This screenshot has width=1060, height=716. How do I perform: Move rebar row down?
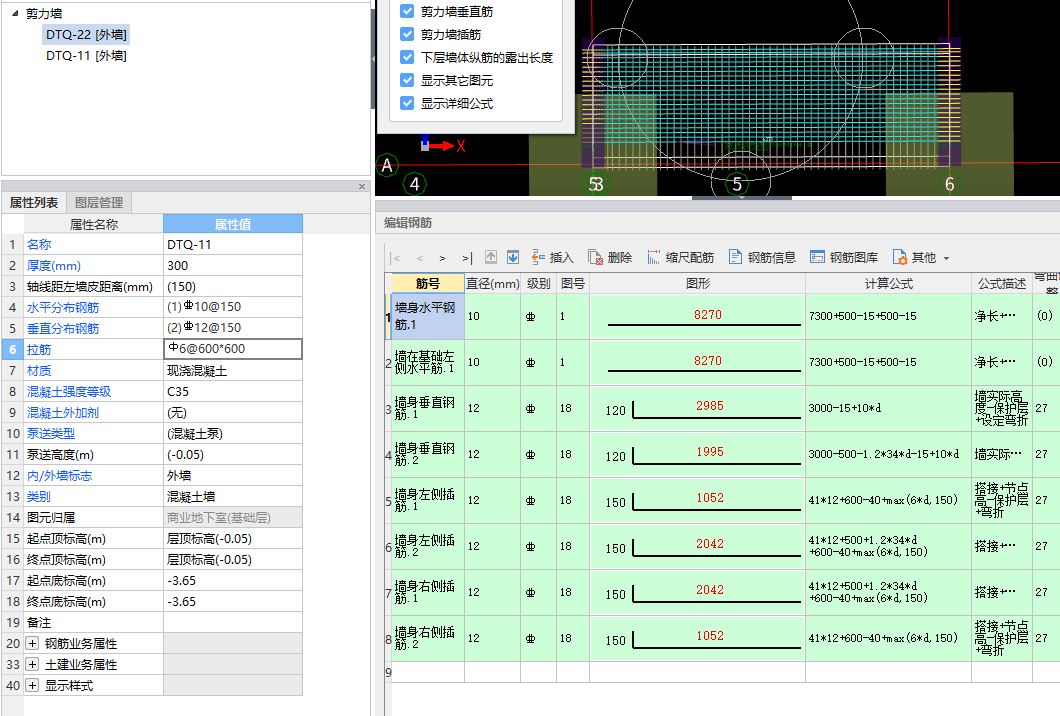pyautogui.click(x=513, y=257)
